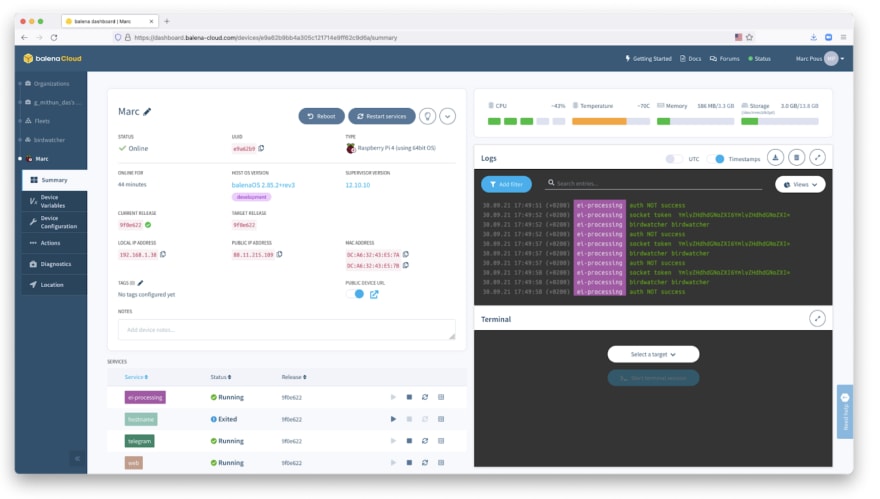Stop the ei-processing service
The image size is (880, 499).
409,397
